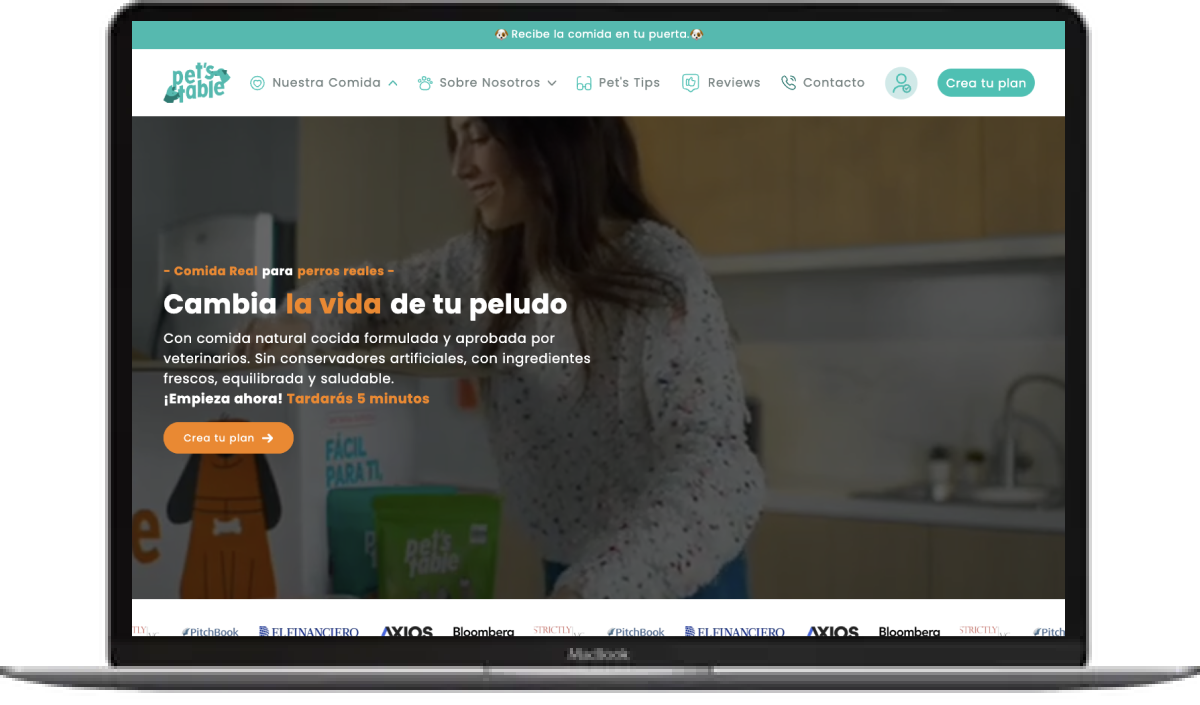Click the arrow icon in the orange Crea tu plan button
Screen dimensions: 1200x705
pos(267,438)
